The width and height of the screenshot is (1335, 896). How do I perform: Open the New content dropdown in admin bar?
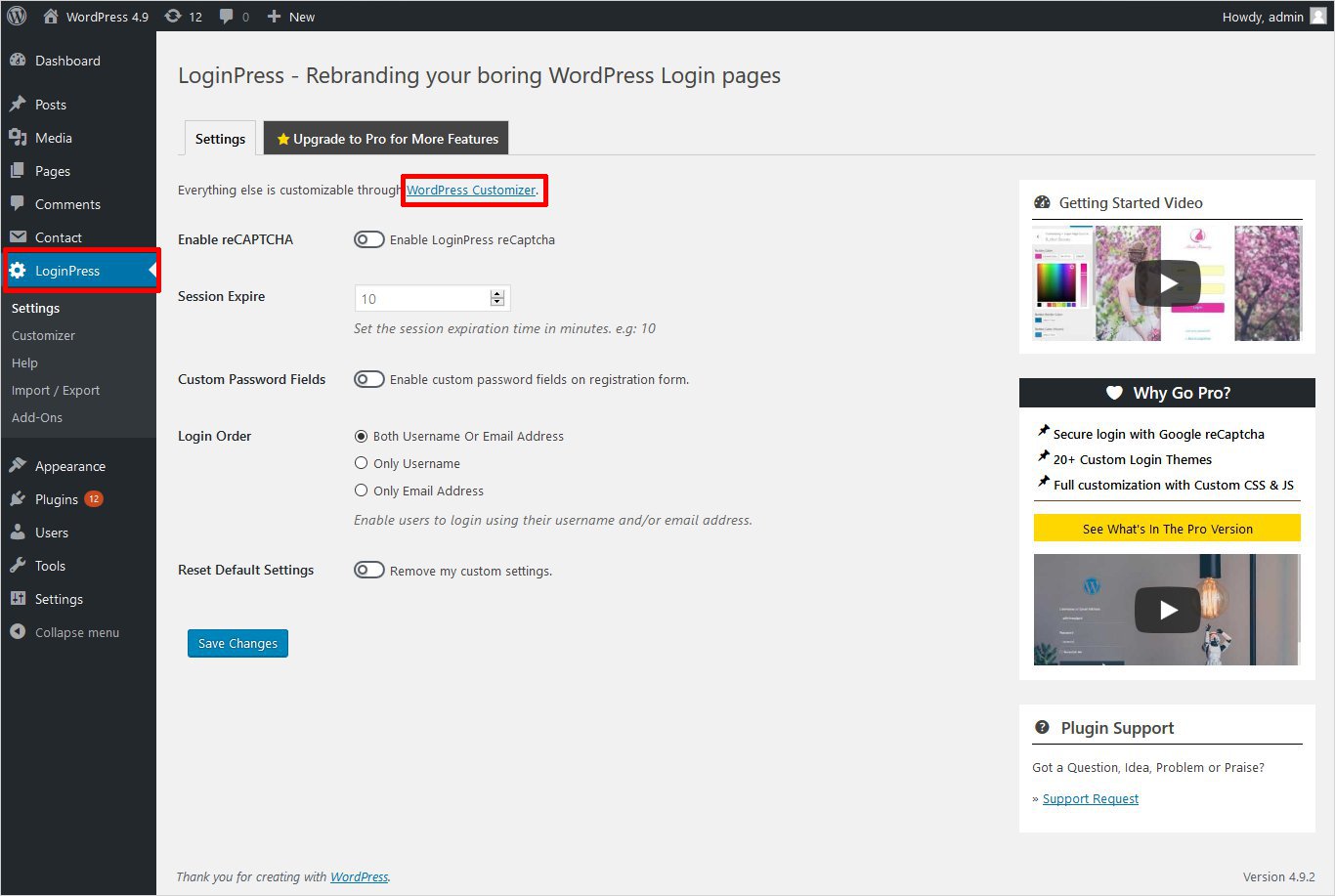click(x=291, y=17)
